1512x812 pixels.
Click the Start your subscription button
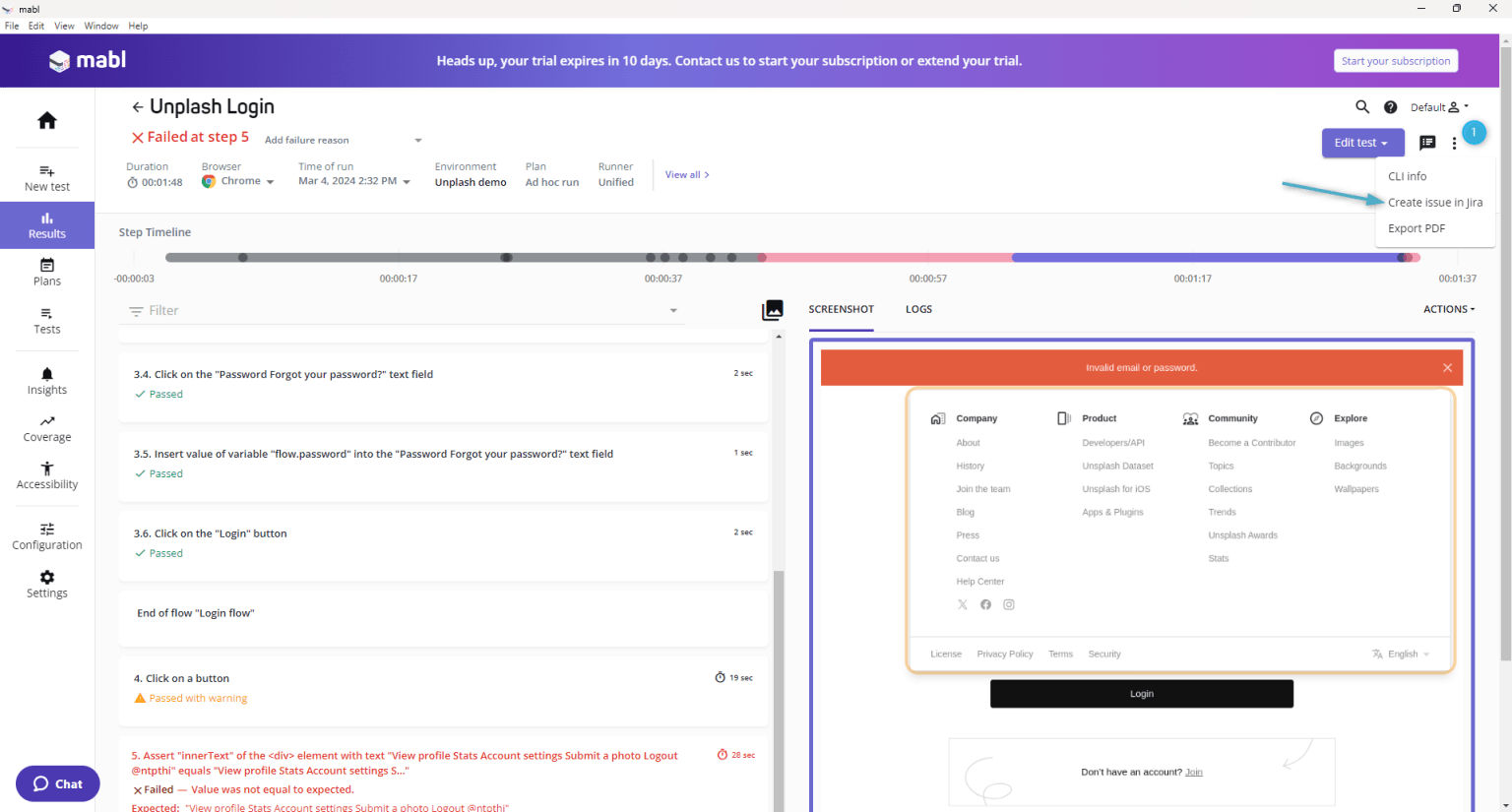[x=1395, y=60]
